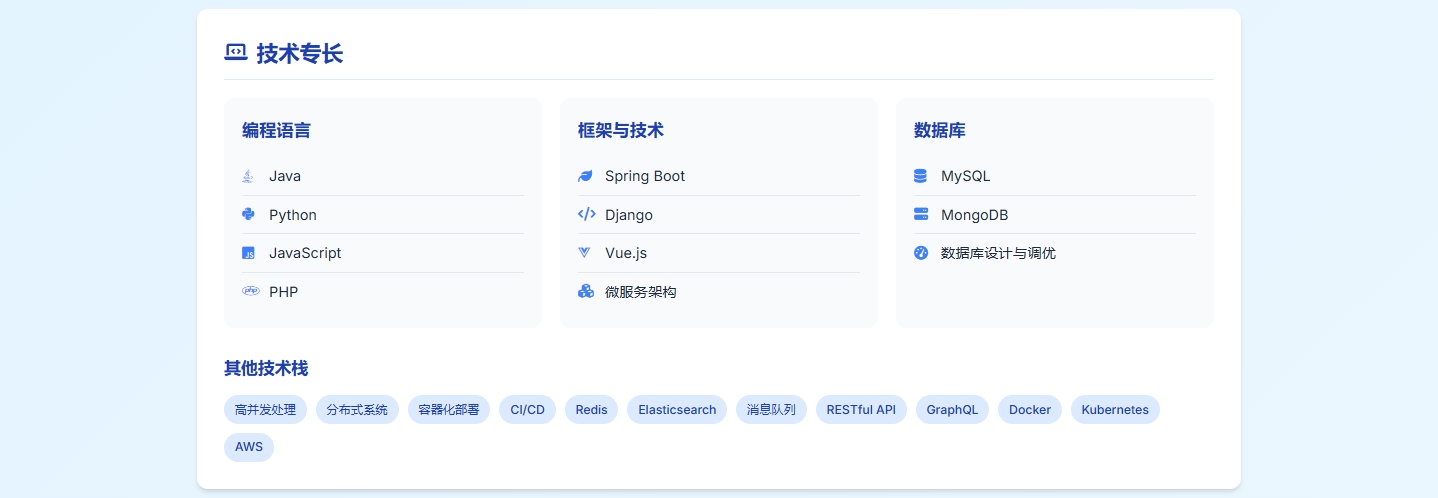Click the PHP logo icon
The width and height of the screenshot is (1438, 498).
tap(250, 291)
